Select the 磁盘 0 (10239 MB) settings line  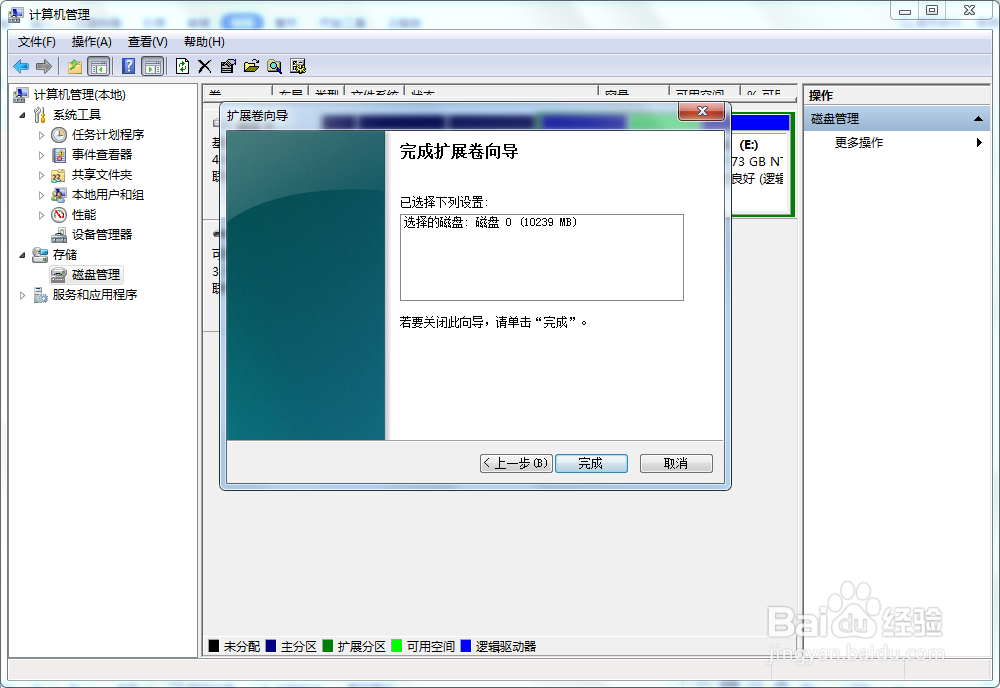[490, 223]
